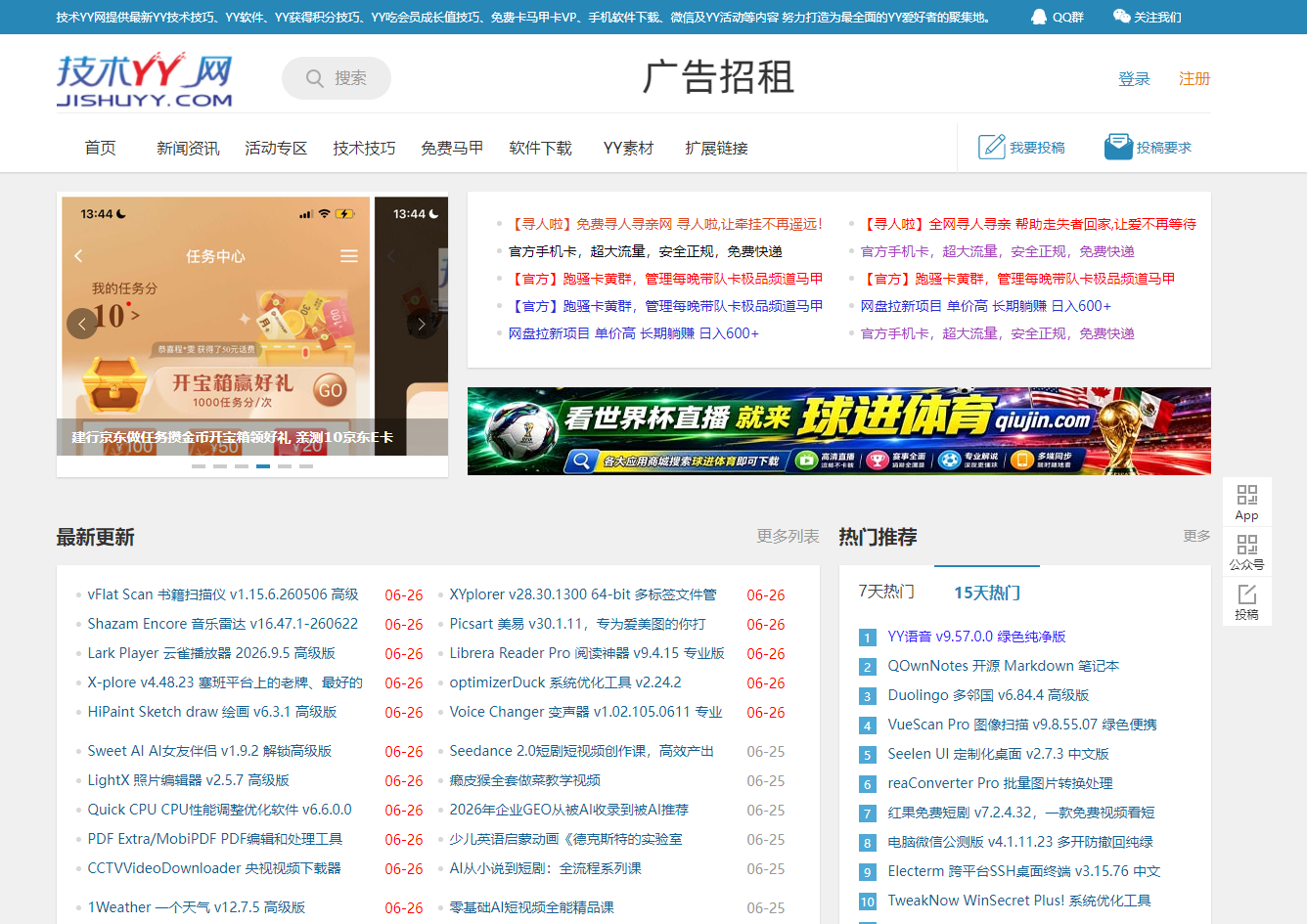Open the 活动专区 menu item
1307x924 pixels.
276,148
